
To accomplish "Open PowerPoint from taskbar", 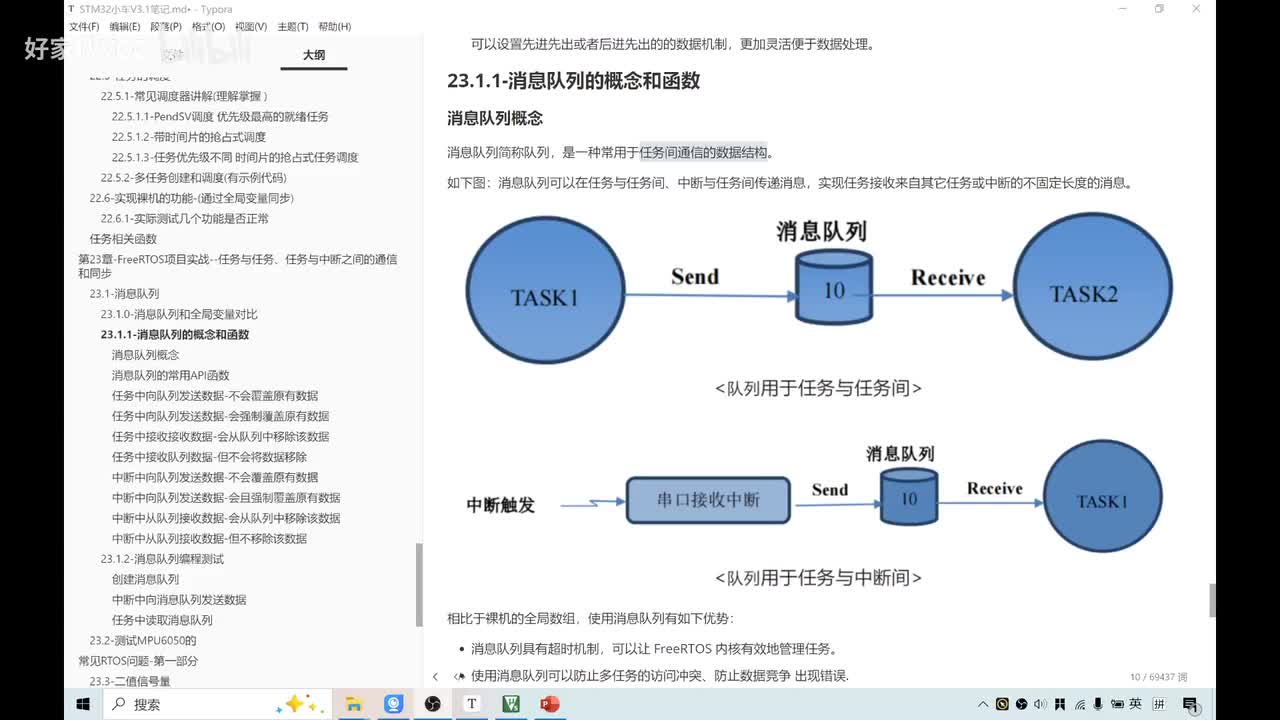I will [x=549, y=704].
